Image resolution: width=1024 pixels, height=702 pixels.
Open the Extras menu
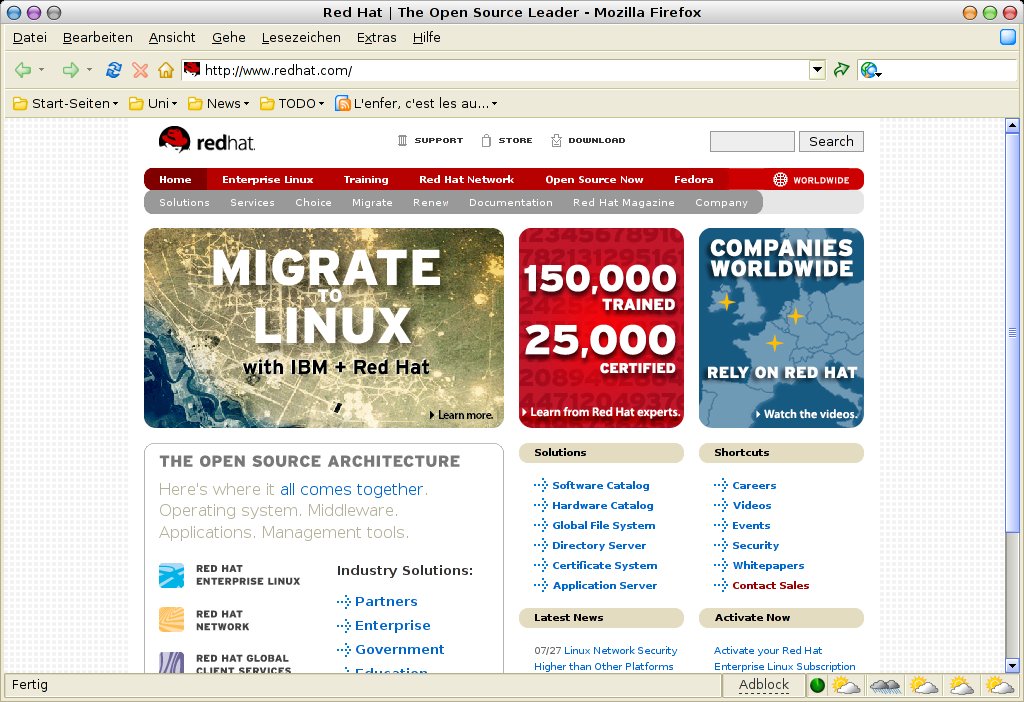coord(376,38)
